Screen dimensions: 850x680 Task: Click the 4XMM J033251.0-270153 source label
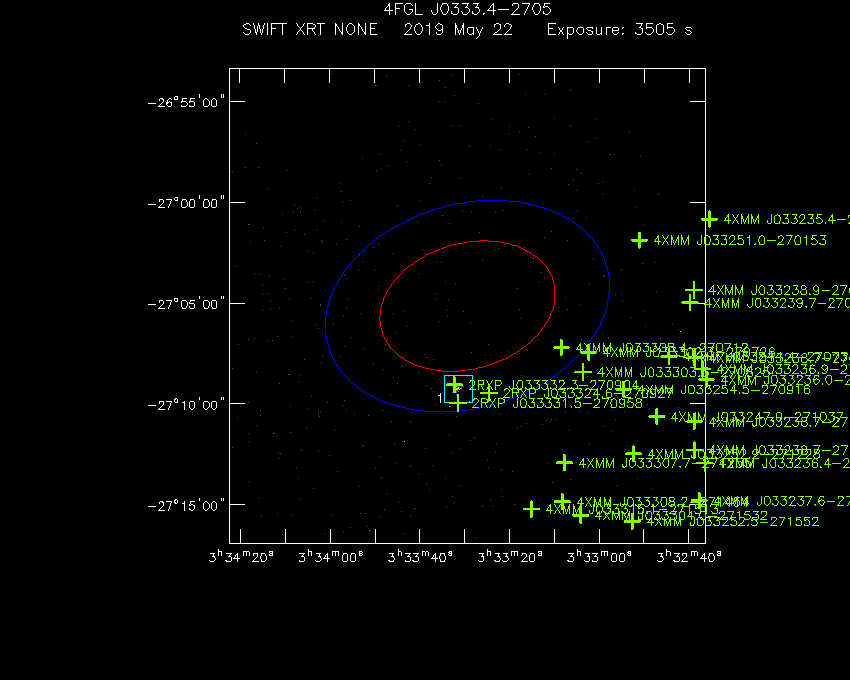click(740, 240)
